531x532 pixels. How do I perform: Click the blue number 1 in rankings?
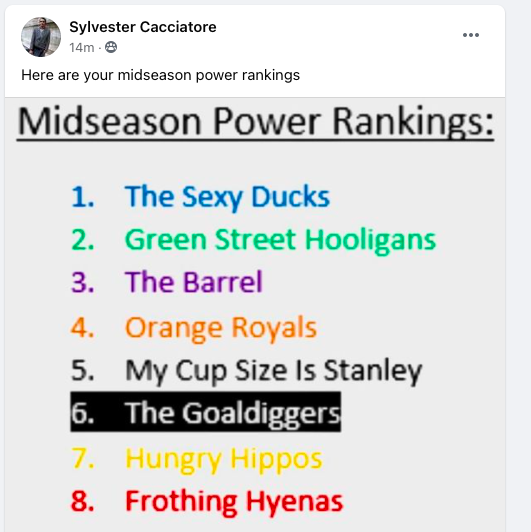[82, 197]
